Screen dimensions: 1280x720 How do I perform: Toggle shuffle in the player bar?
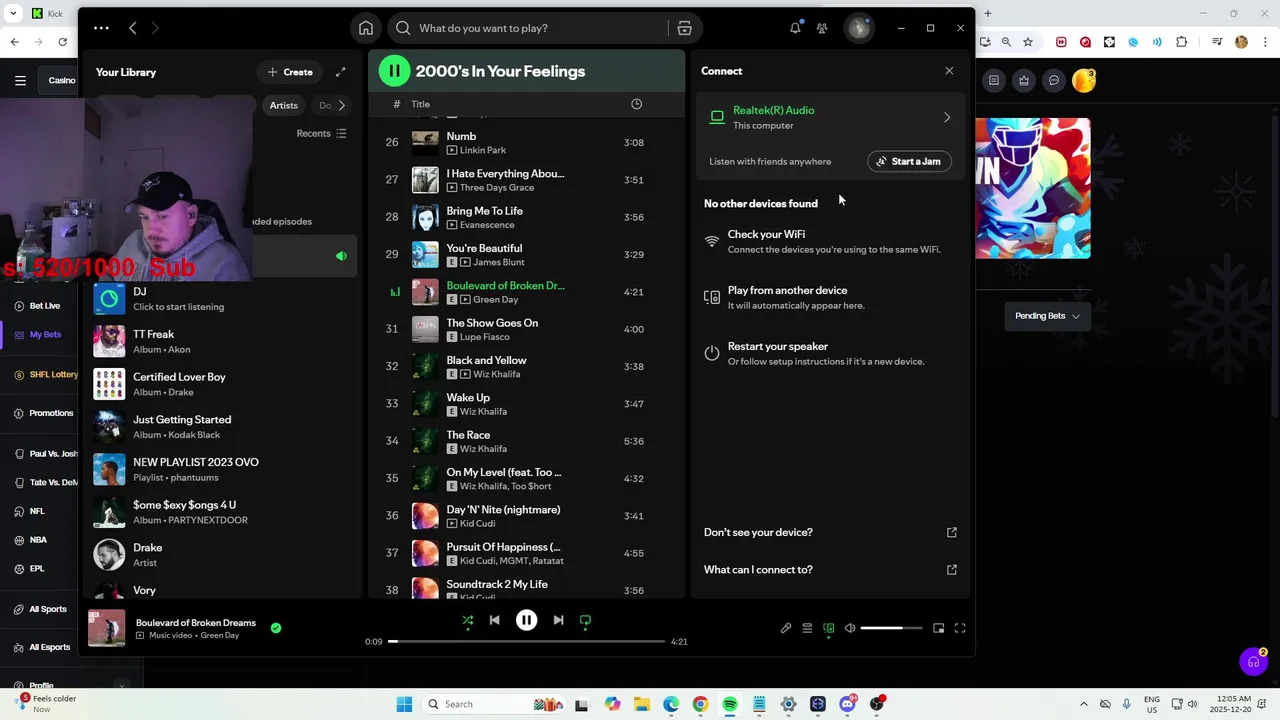[x=467, y=620]
